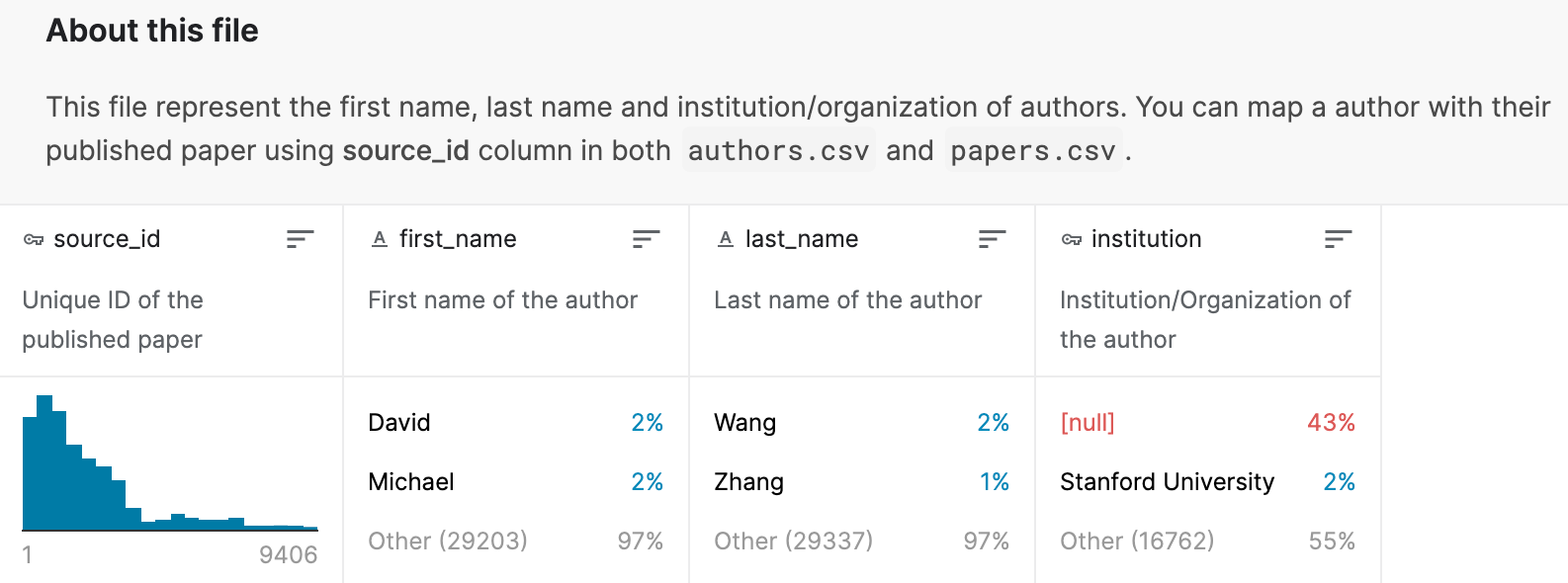The height and width of the screenshot is (583, 1568).
Task: Select the source_id column header label
Action: [107, 239]
